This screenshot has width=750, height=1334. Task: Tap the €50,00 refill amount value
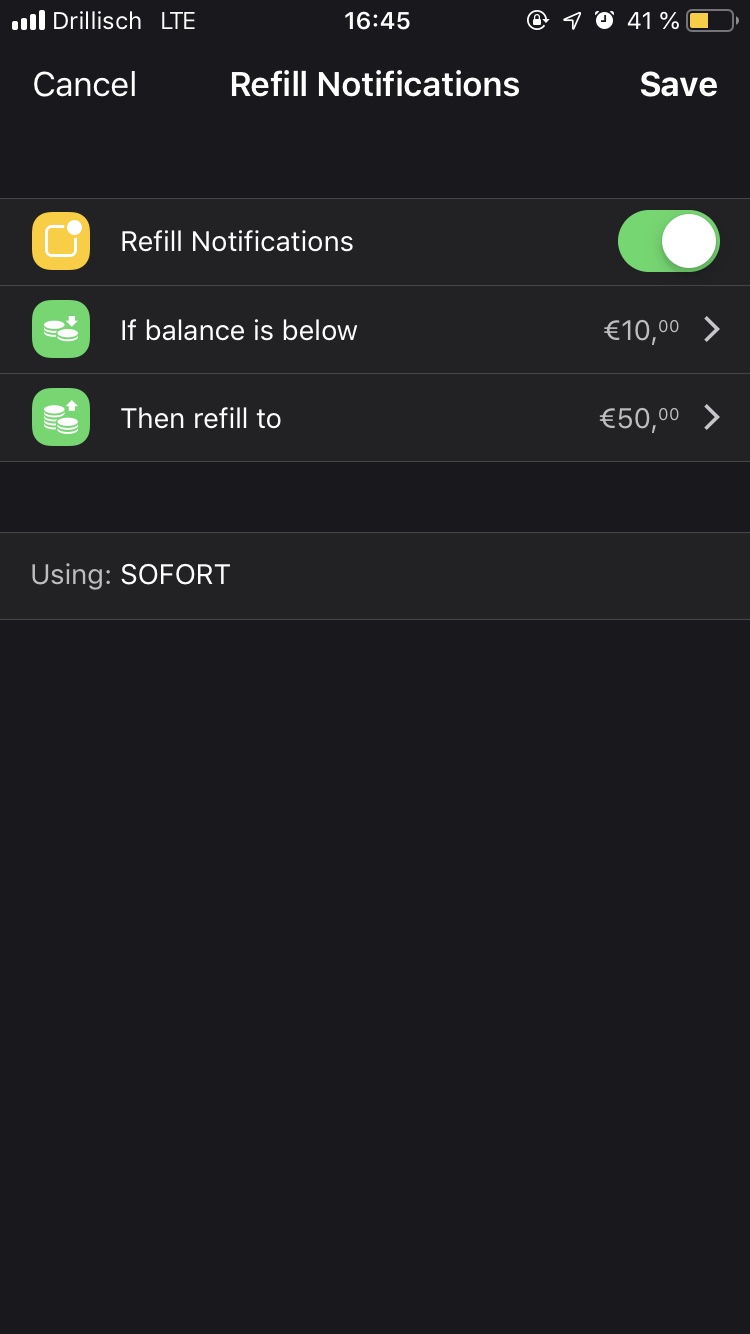(639, 418)
